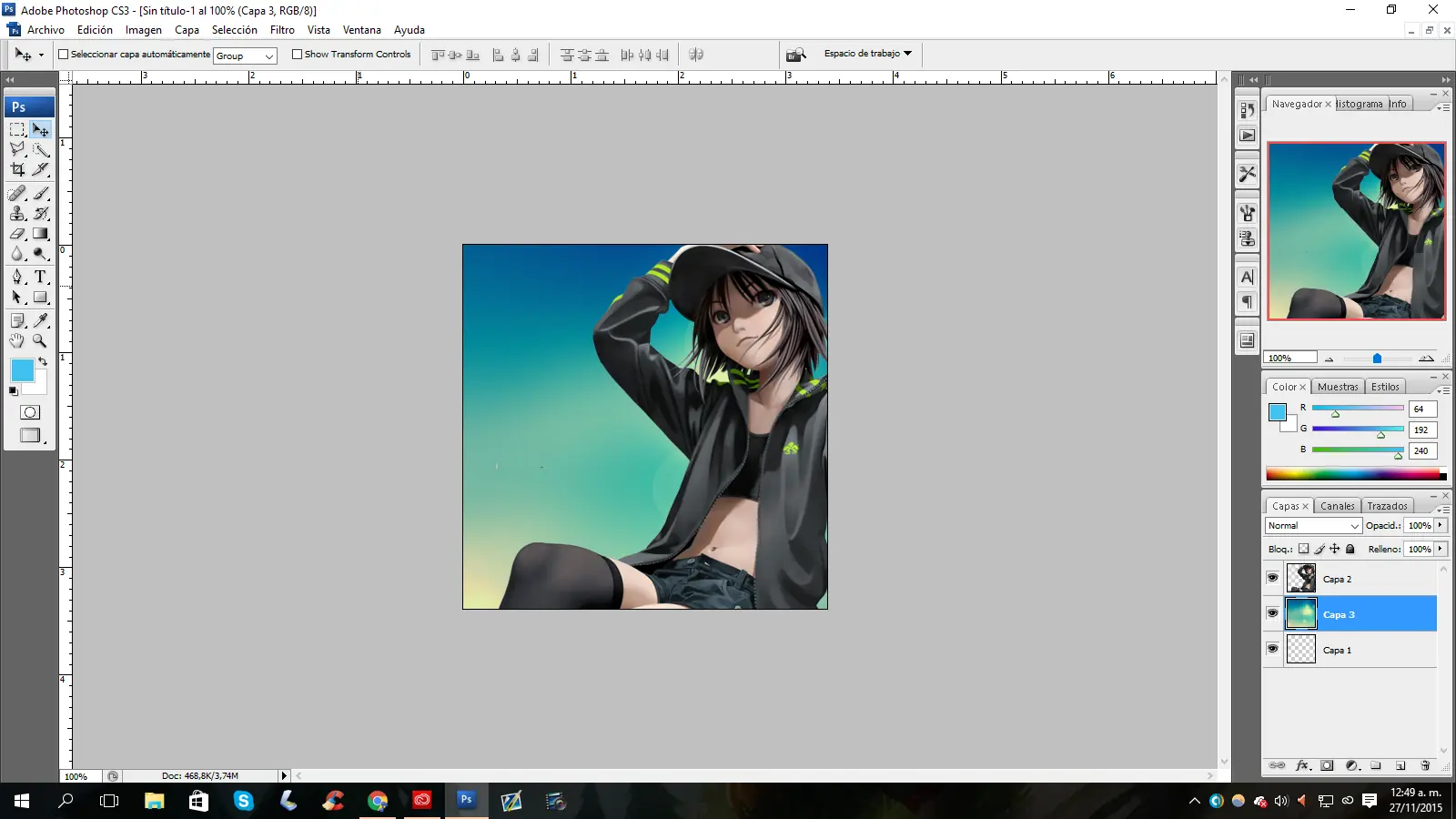The image size is (1456, 819).
Task: Open the Color panel options menu
Action: tap(1442, 389)
